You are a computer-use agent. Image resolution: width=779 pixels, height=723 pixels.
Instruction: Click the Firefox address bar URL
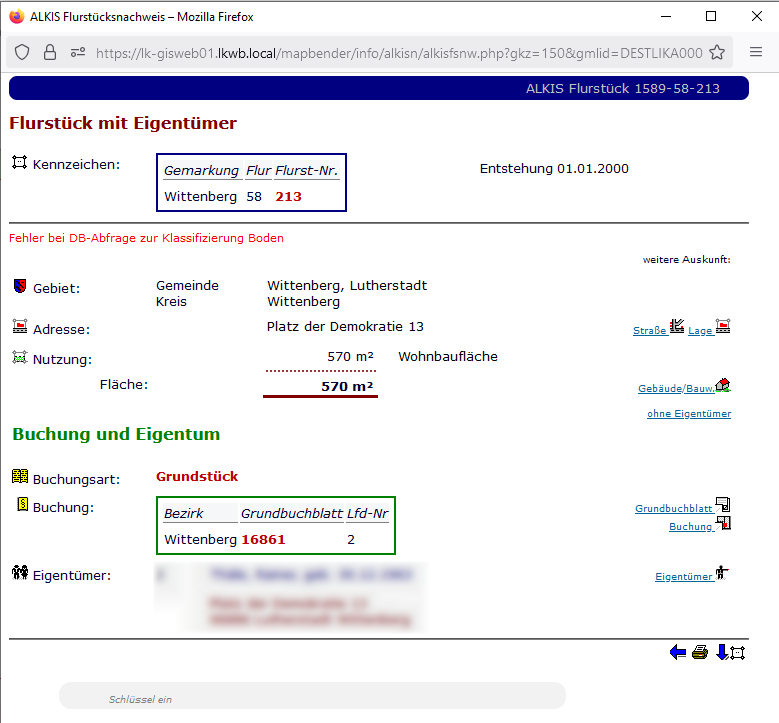pos(400,53)
